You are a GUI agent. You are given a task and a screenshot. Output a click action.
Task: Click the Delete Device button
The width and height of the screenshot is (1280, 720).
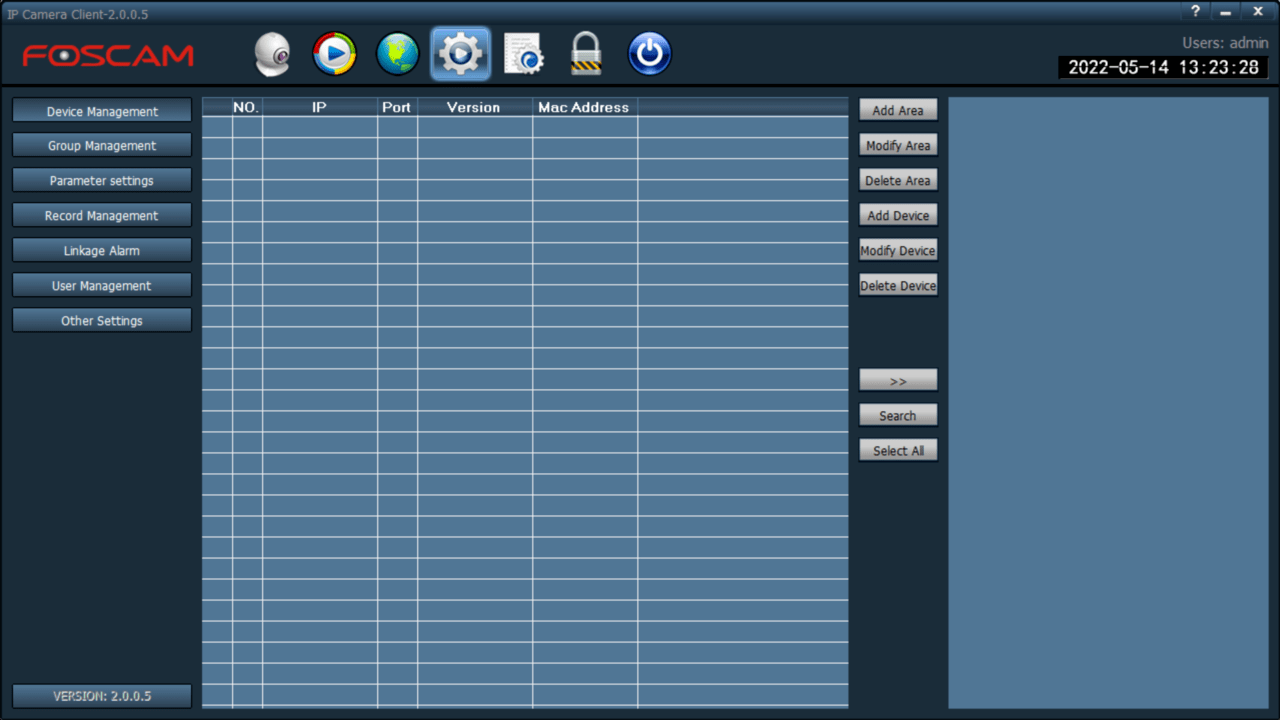coord(898,285)
